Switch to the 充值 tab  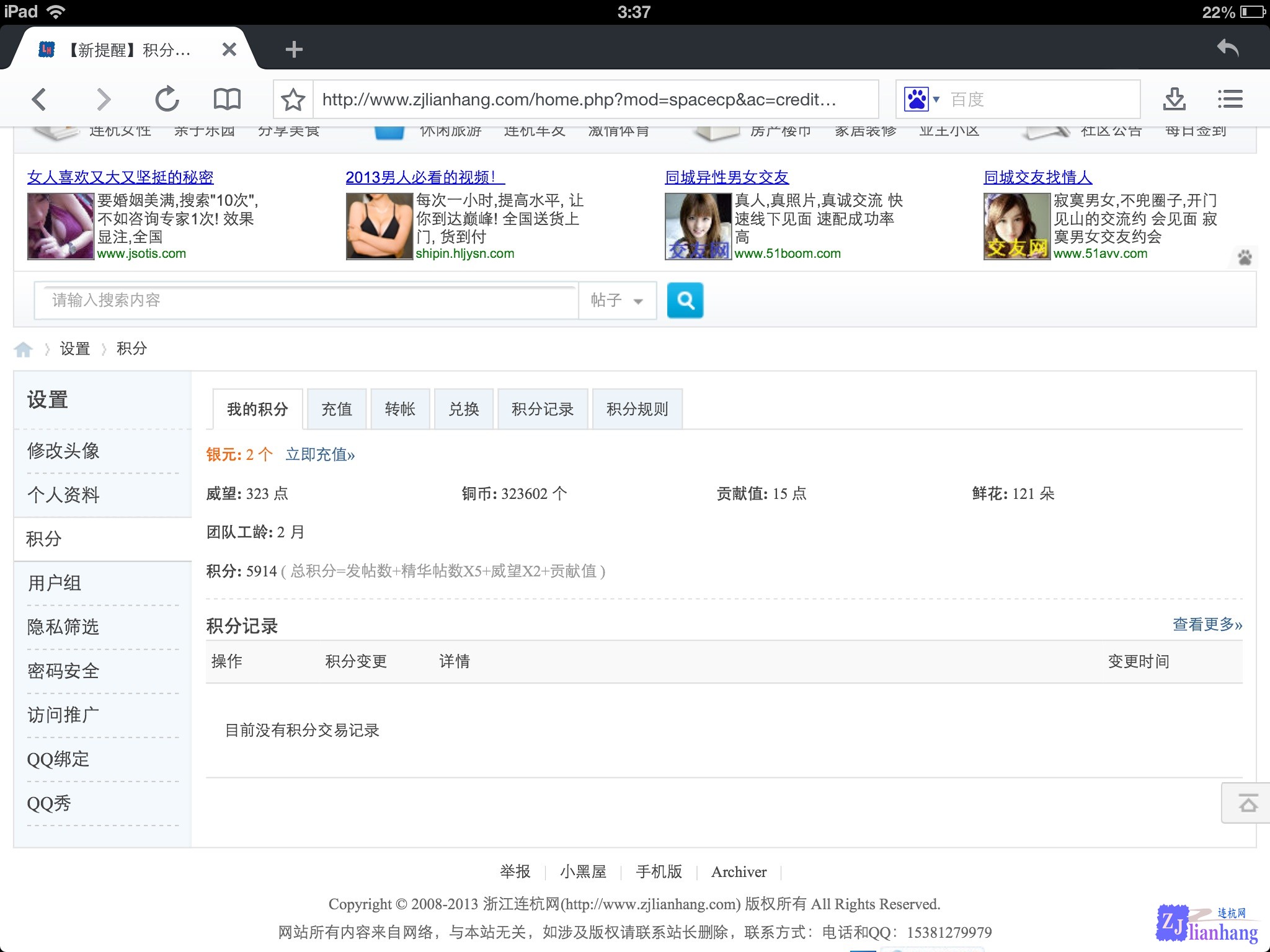tap(337, 409)
